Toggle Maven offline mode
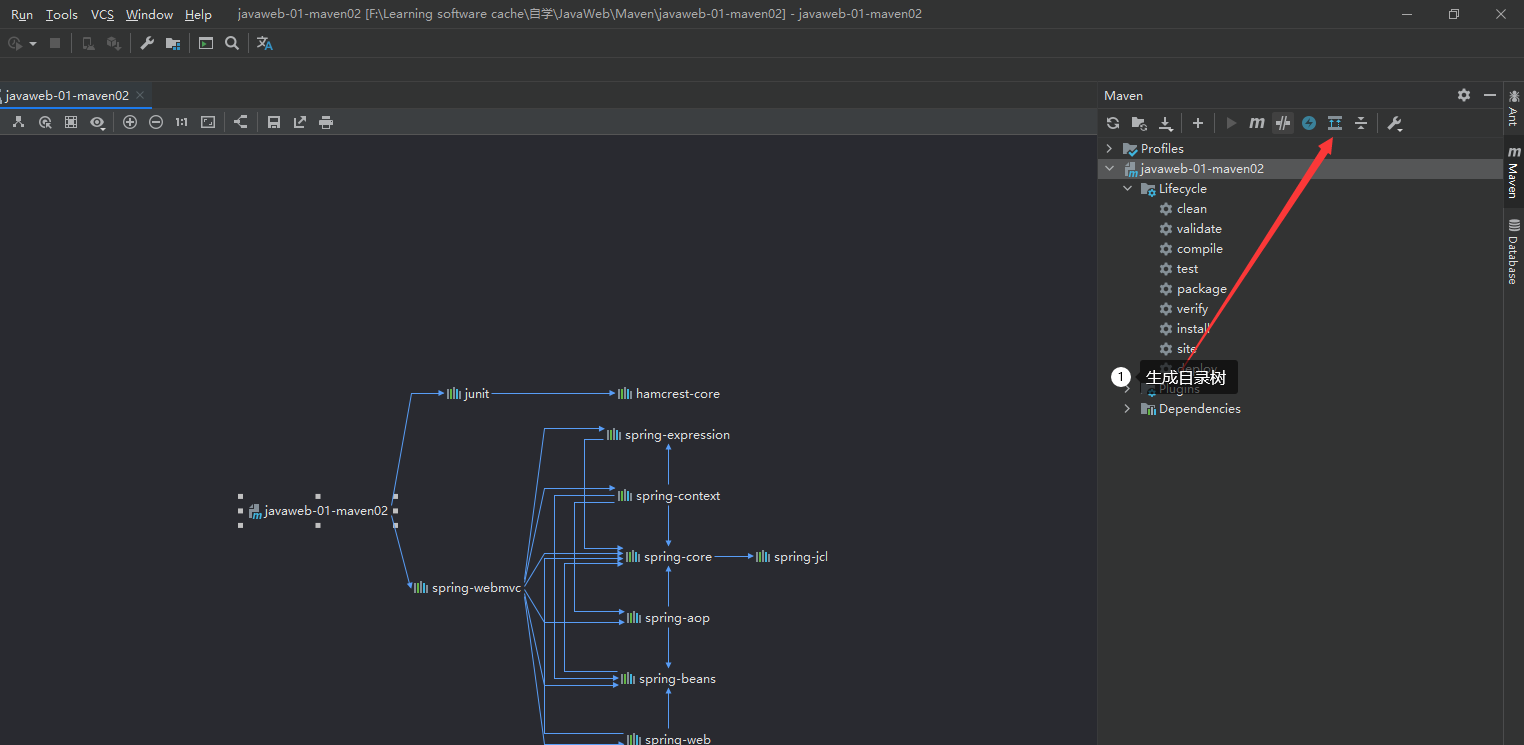The height and width of the screenshot is (745, 1524). (x=1283, y=123)
